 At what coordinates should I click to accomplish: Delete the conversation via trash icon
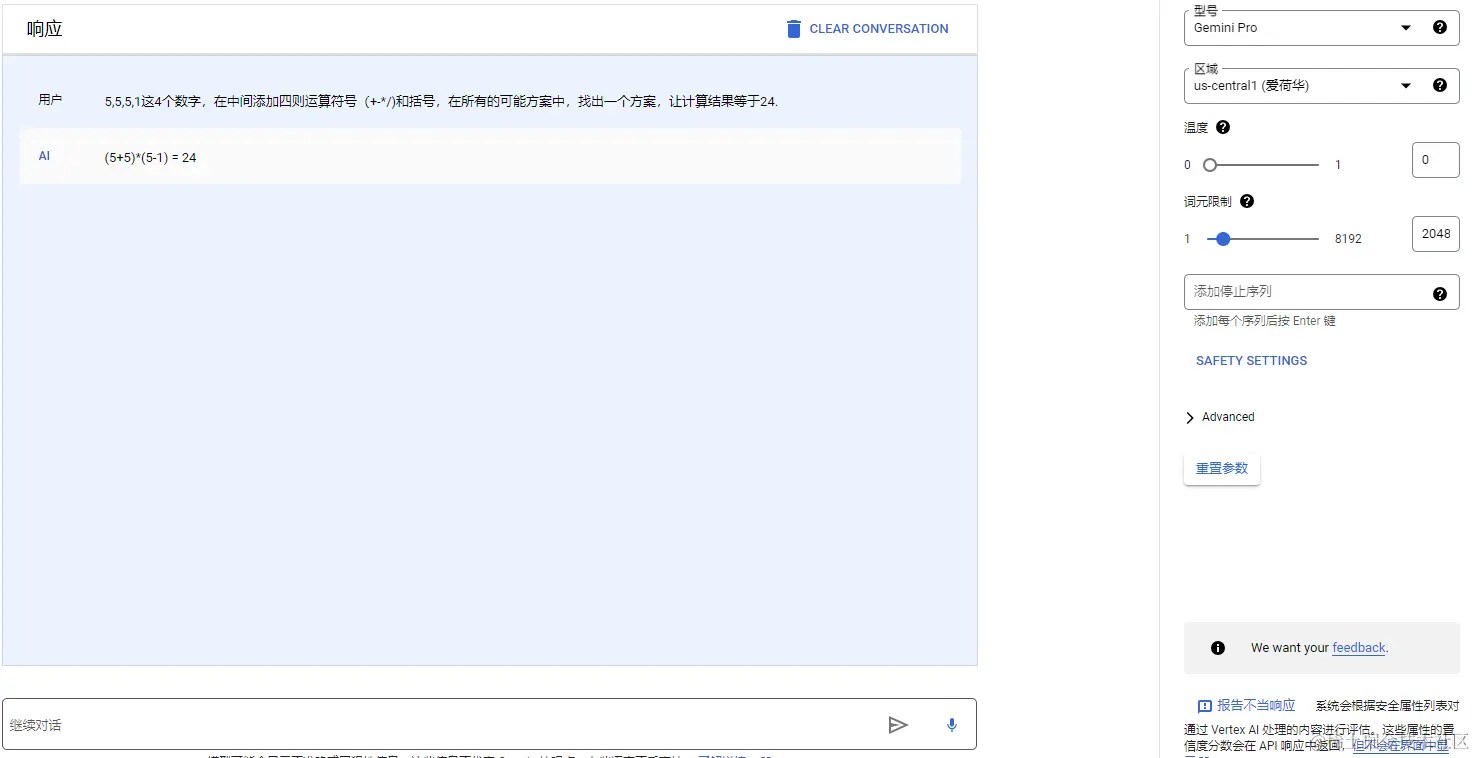coord(793,28)
